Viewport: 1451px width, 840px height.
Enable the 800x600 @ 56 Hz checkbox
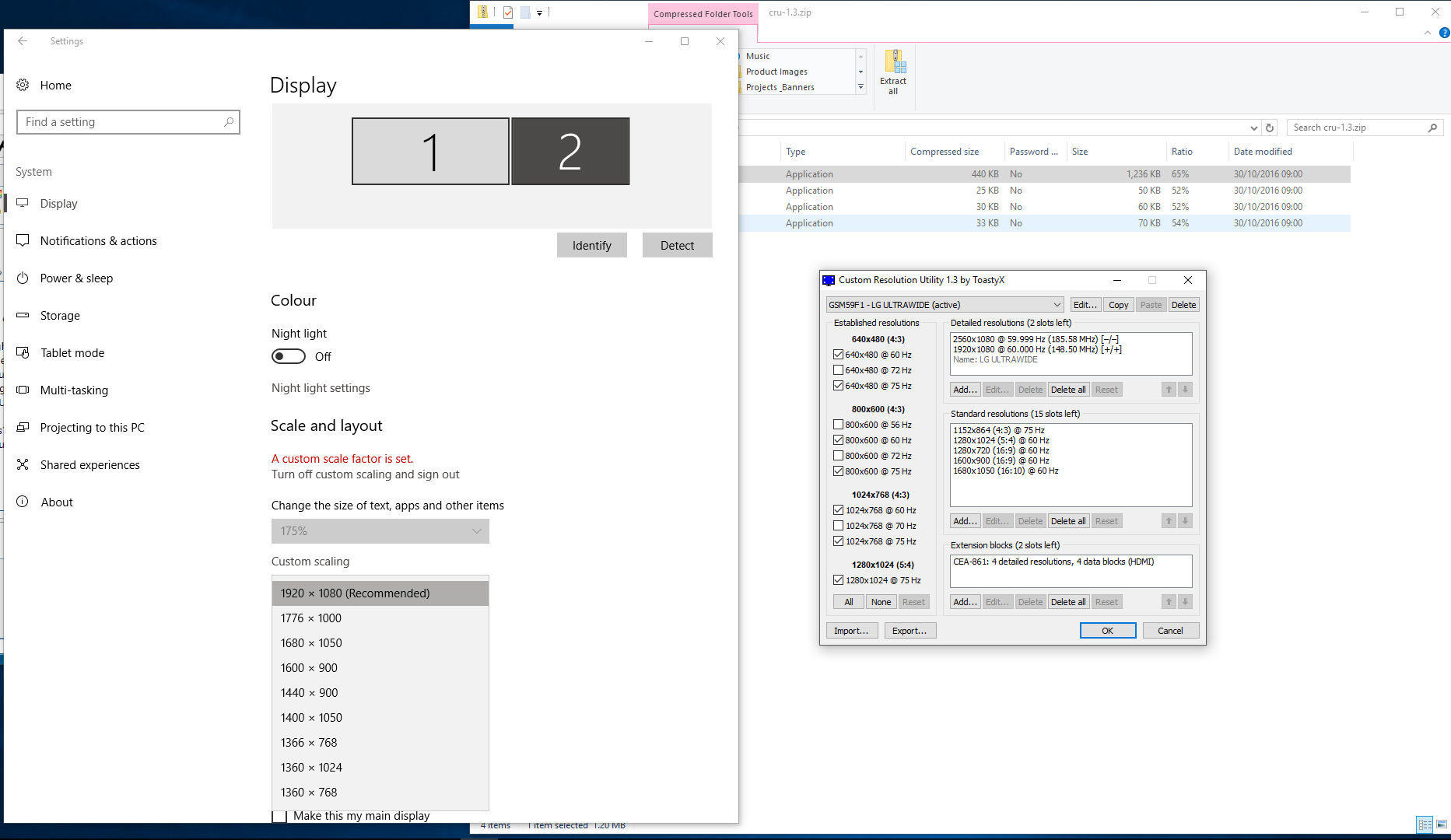(x=839, y=425)
